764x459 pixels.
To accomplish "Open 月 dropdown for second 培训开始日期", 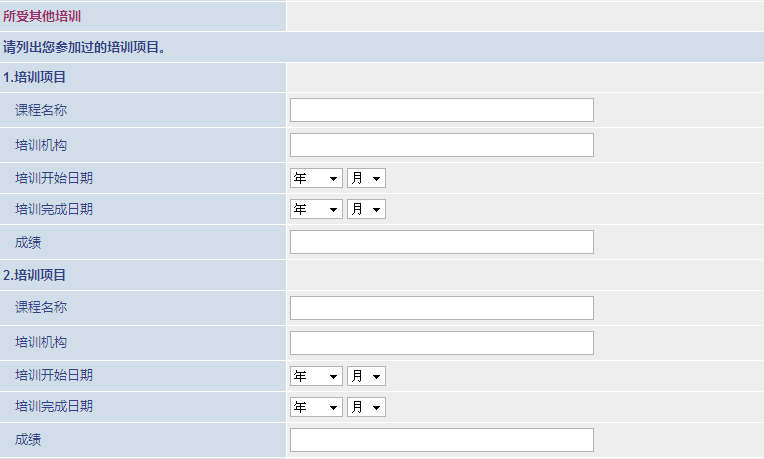I will click(x=366, y=376).
